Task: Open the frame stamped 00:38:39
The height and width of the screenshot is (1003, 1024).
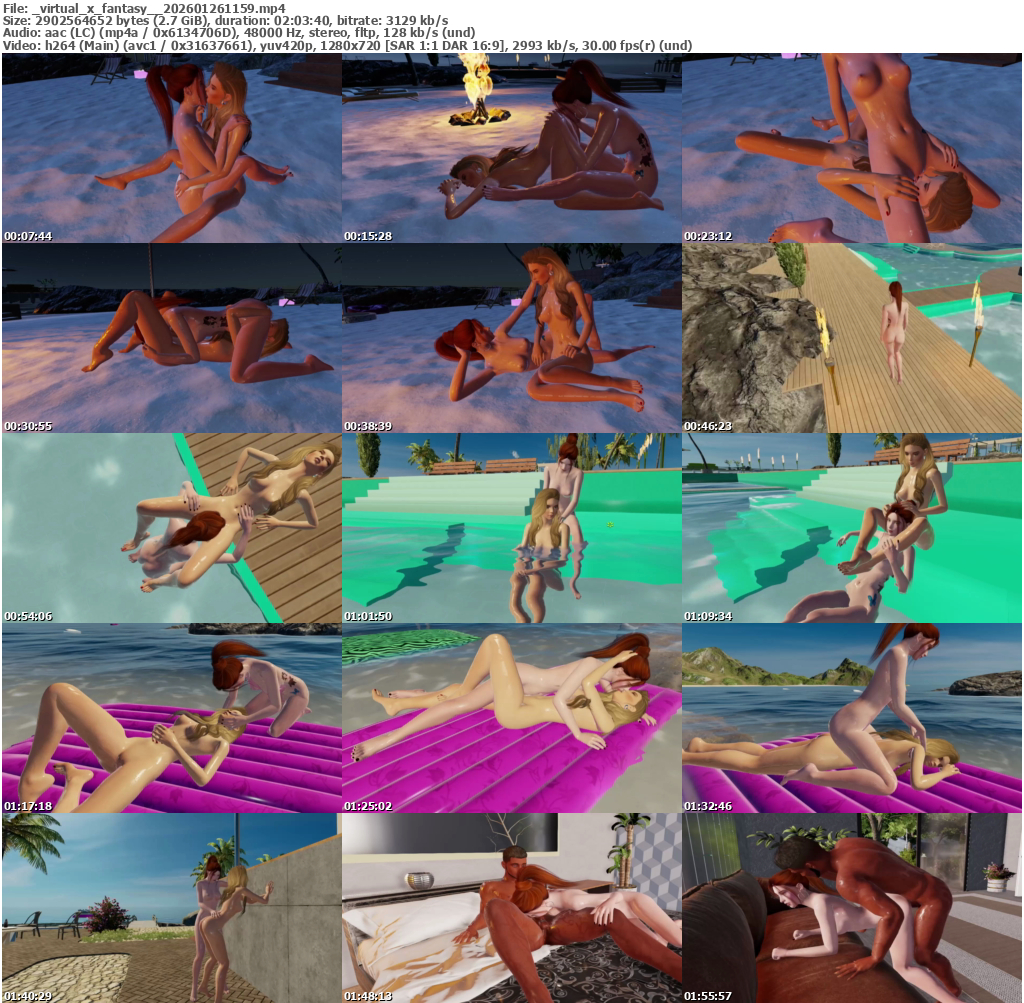Action: click(511, 338)
